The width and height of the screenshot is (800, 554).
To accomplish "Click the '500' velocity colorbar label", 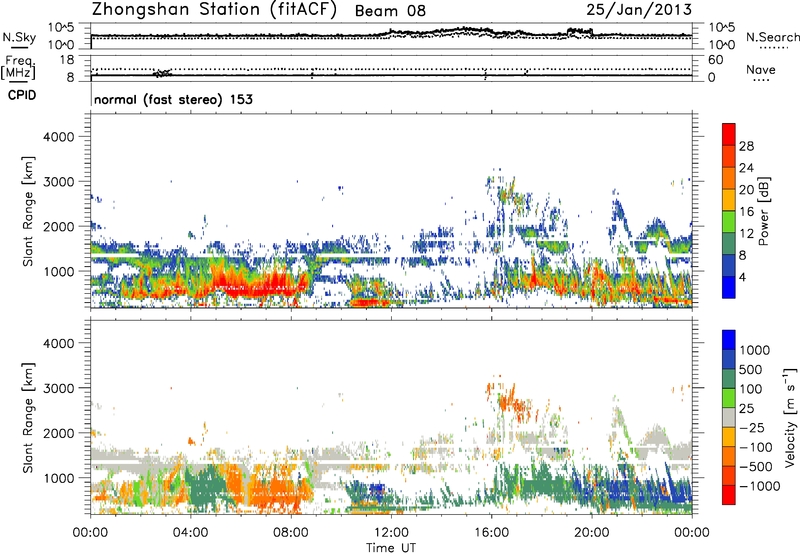I will [751, 370].
